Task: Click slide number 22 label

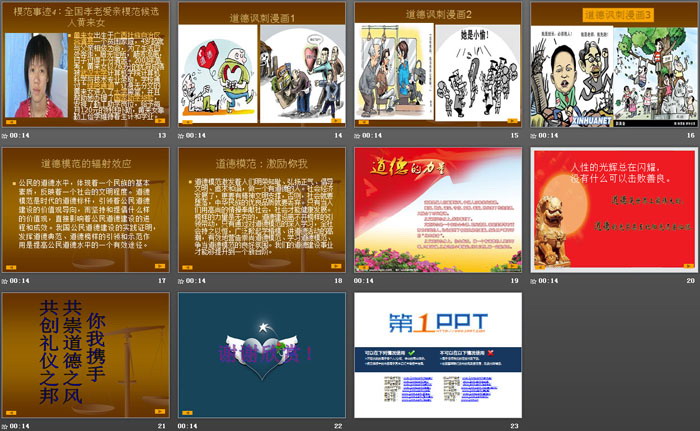Action: coord(338,426)
